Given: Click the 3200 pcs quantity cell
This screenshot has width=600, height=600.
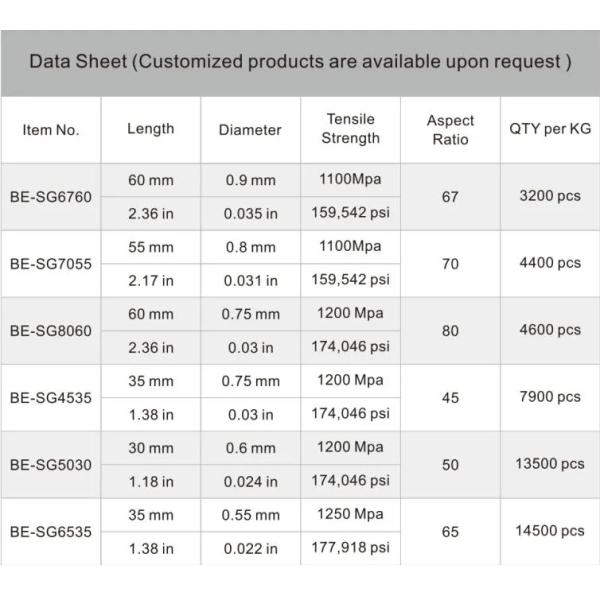Looking at the screenshot, I should (x=550, y=197).
